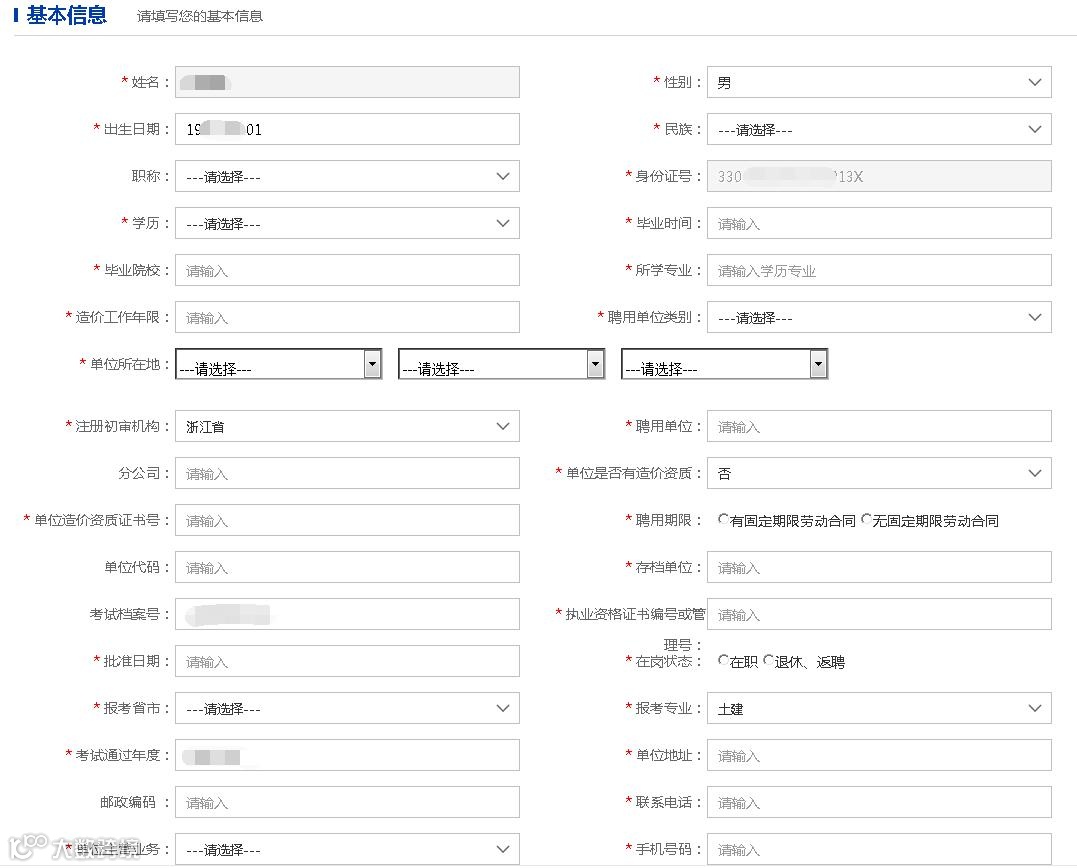The image size is (1077, 868).
Task: Select 有固定期限劳动合同 radio option
Action: 723,519
